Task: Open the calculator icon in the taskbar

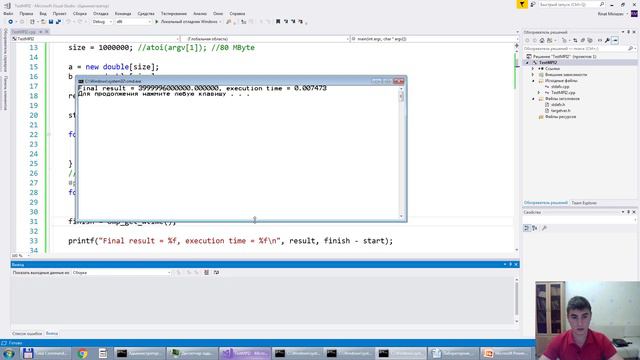Action: [x=102, y=353]
